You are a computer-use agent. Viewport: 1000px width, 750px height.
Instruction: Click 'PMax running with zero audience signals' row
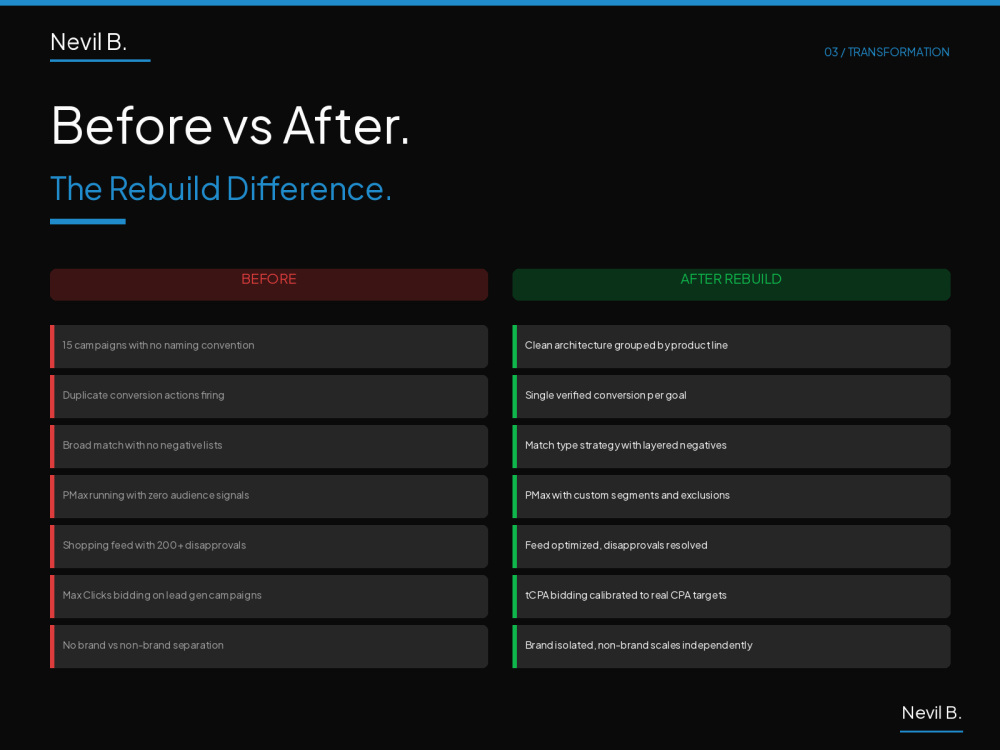click(269, 496)
